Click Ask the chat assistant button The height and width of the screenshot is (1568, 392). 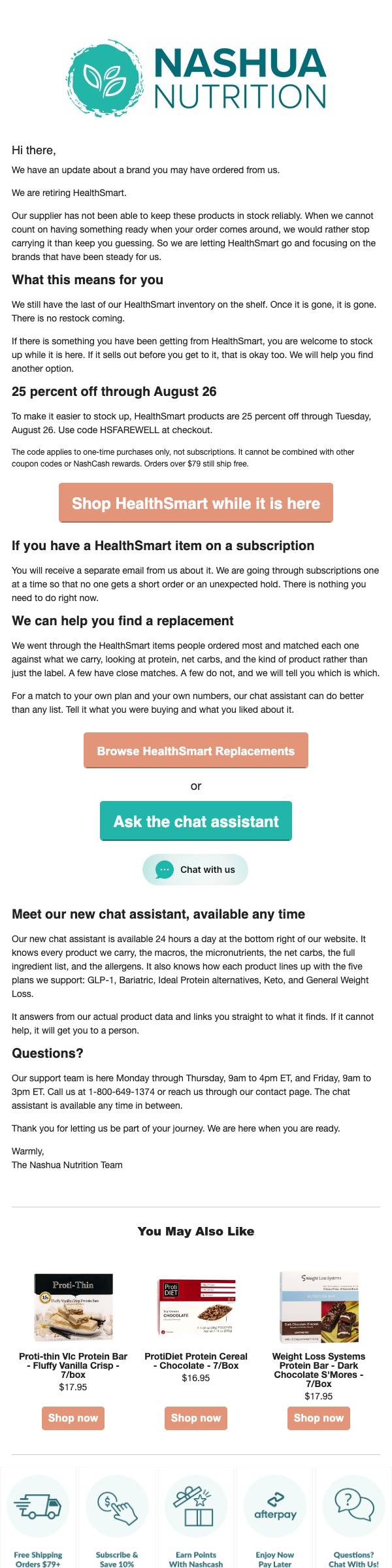point(196,821)
